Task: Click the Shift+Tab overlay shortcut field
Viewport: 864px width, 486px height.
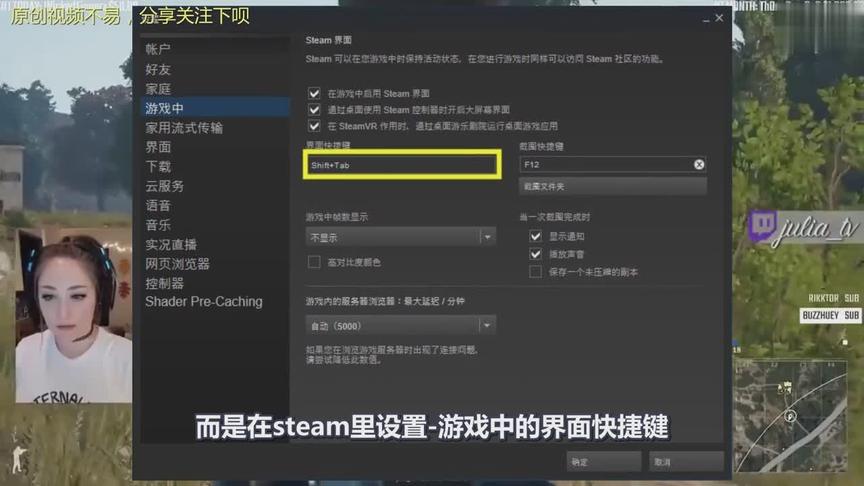Action: (402, 165)
